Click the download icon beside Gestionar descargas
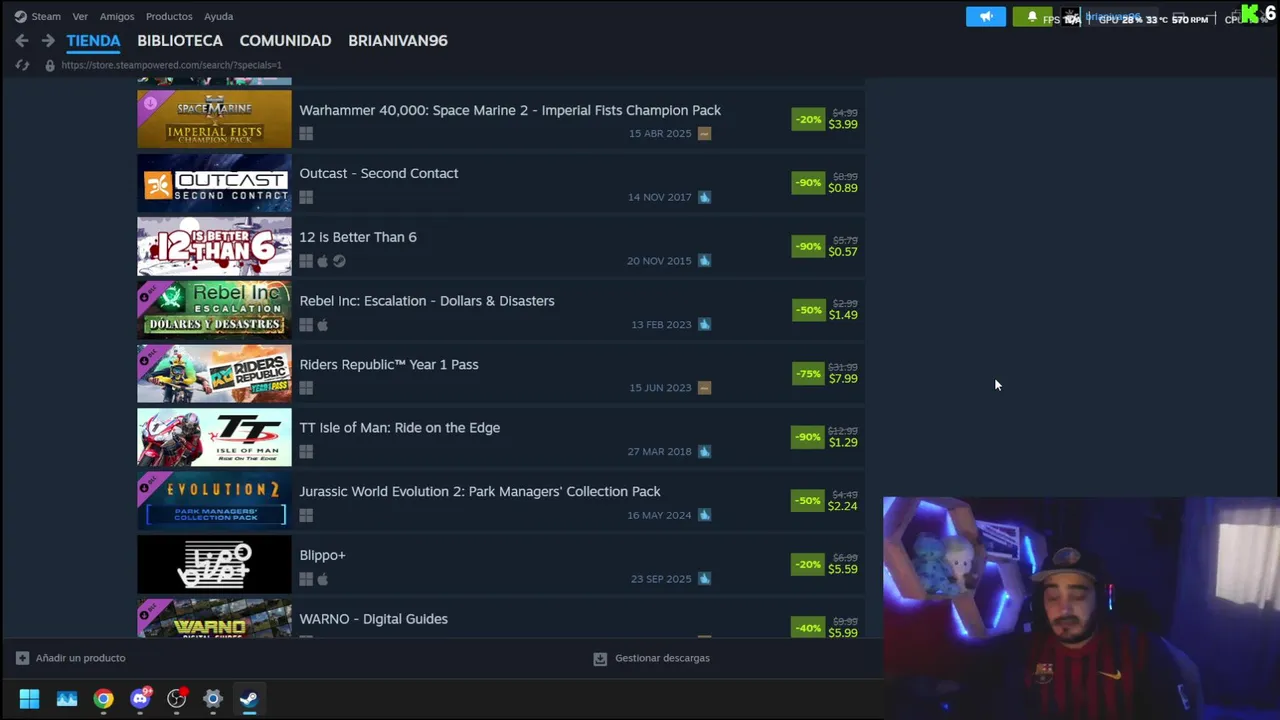Viewport: 1280px width, 720px height. [600, 658]
